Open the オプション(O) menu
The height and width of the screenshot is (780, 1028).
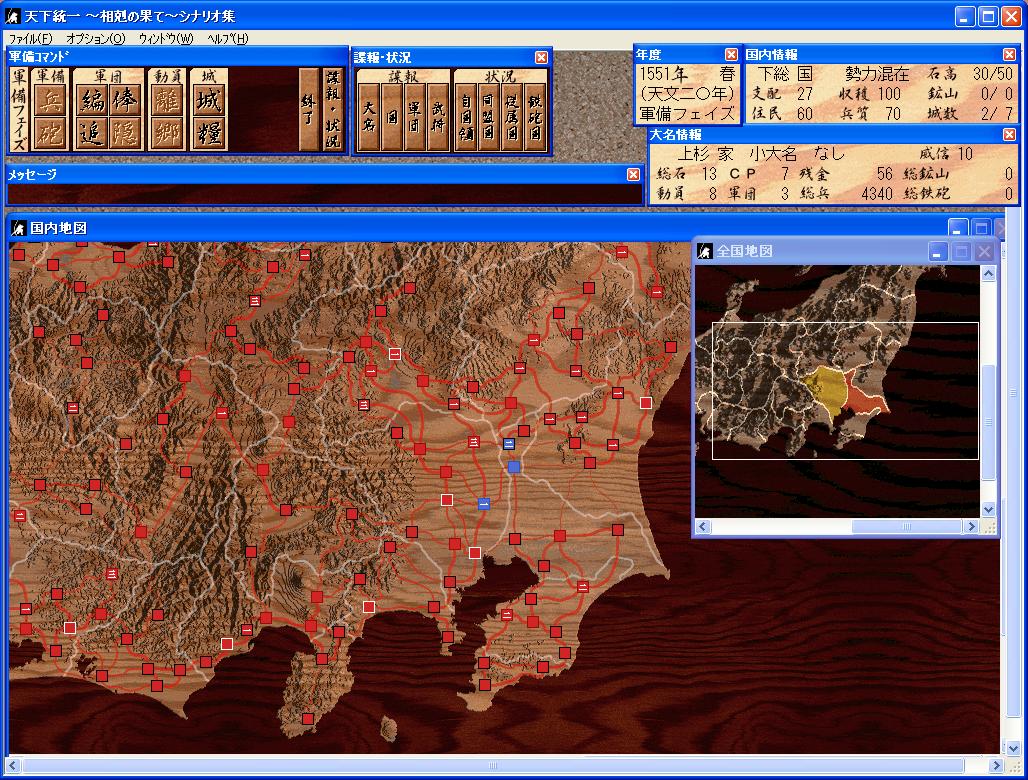tap(96, 39)
